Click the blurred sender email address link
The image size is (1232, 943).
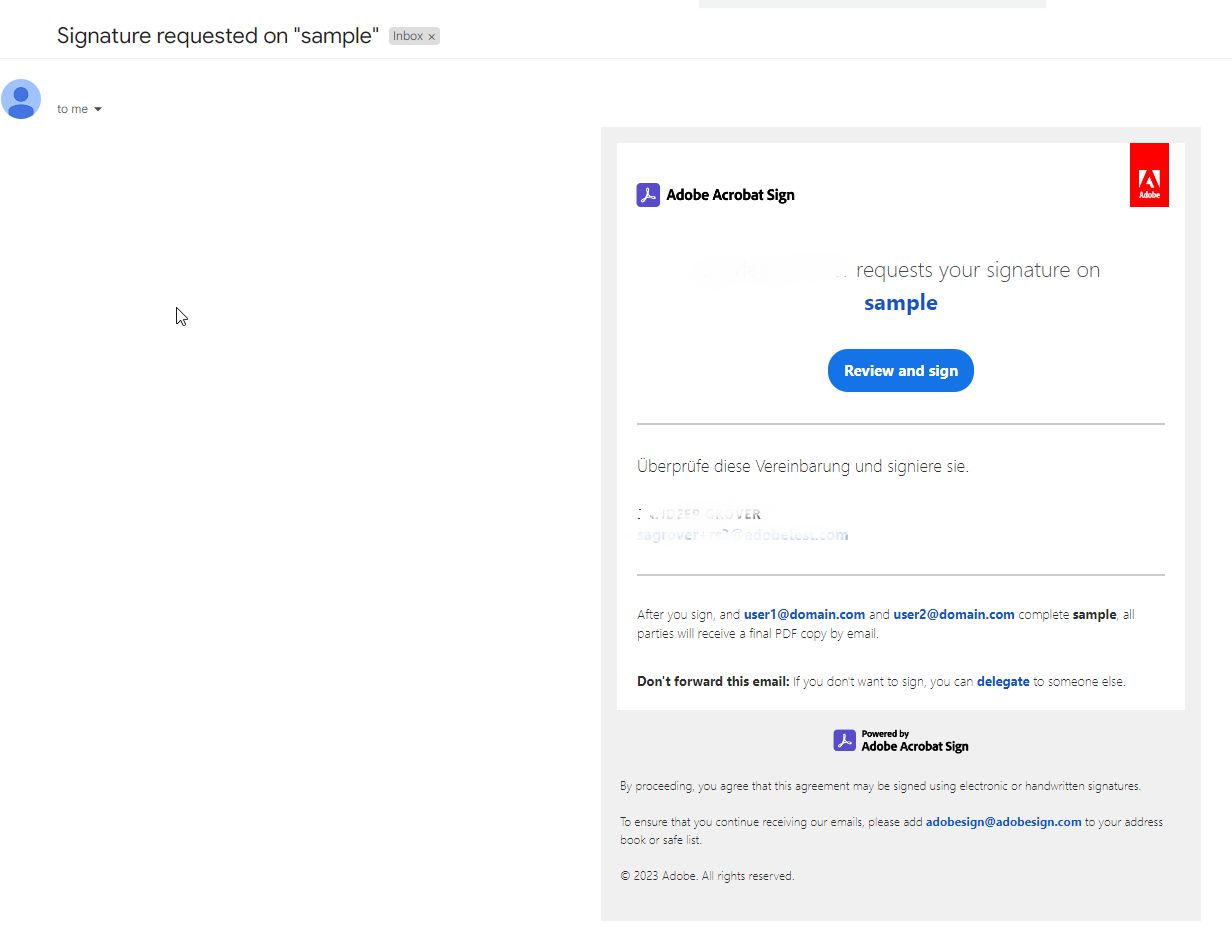[x=742, y=535]
